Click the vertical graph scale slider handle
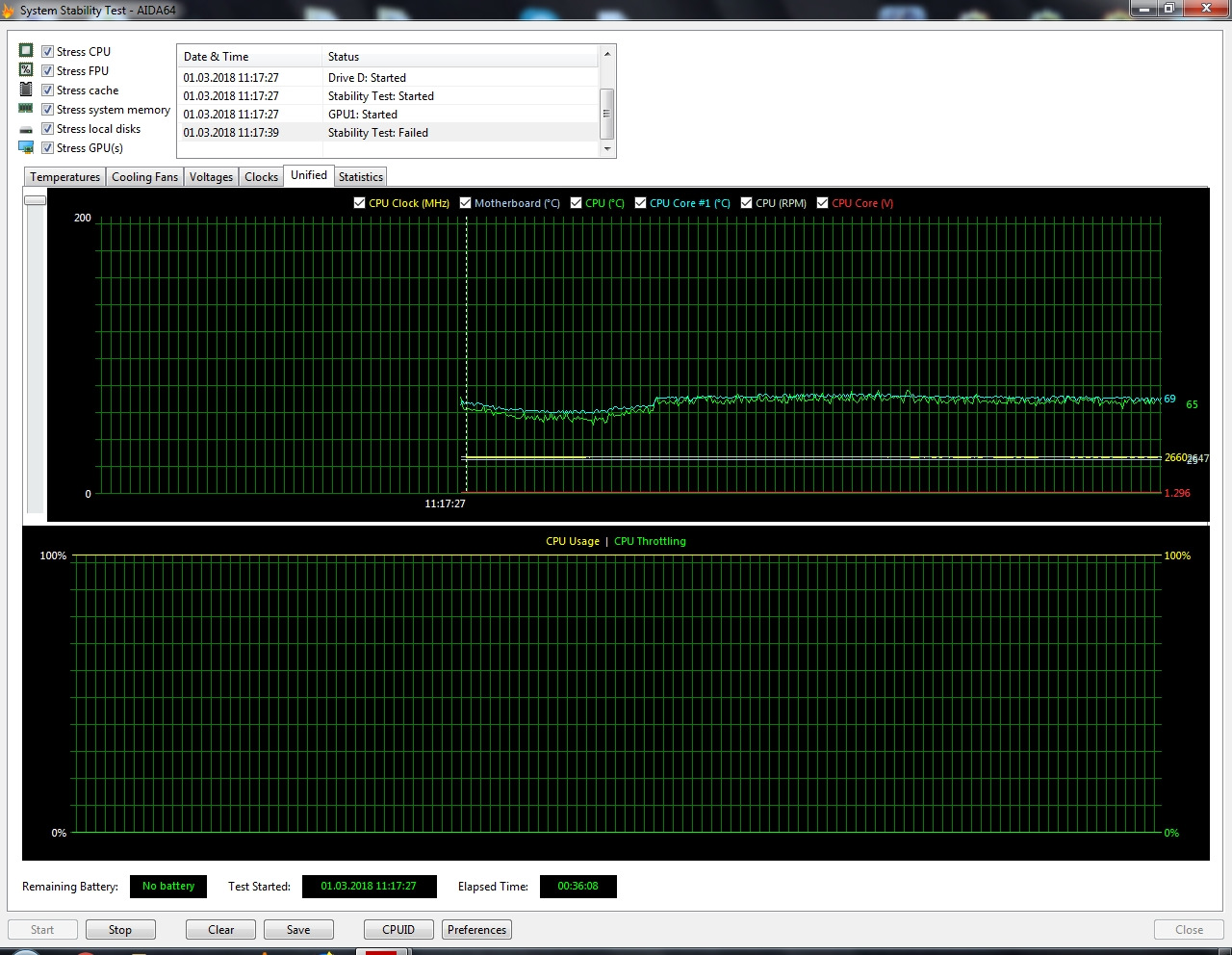The width and height of the screenshot is (1232, 955). coord(35,200)
